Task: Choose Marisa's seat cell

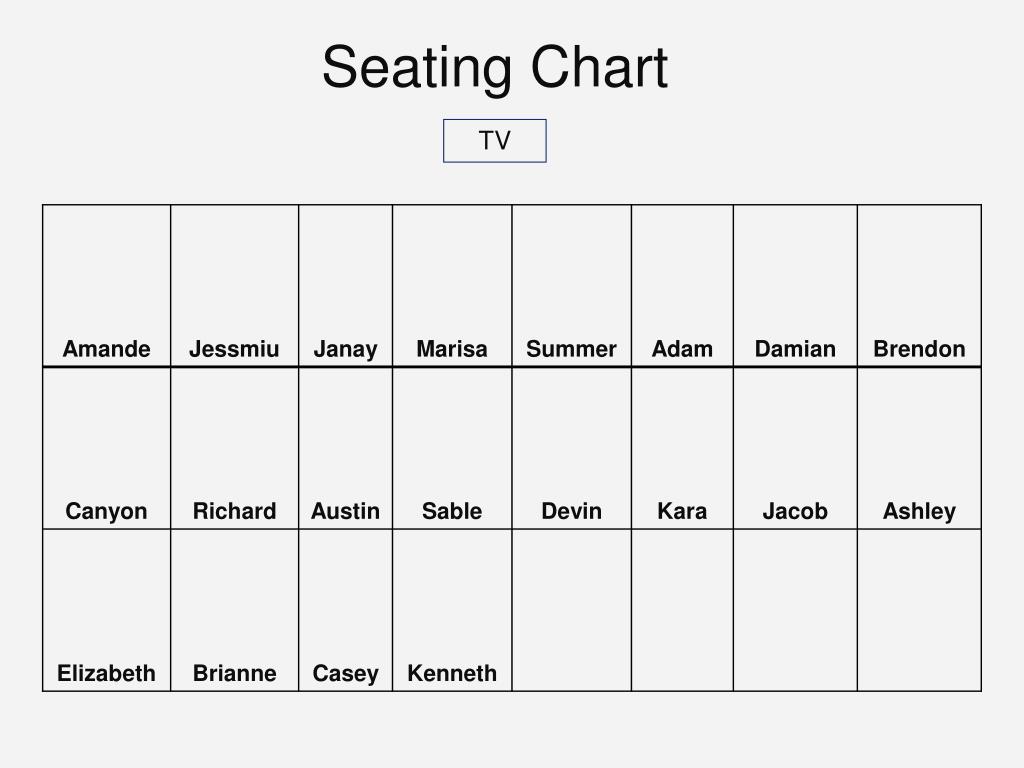Action: (x=452, y=286)
